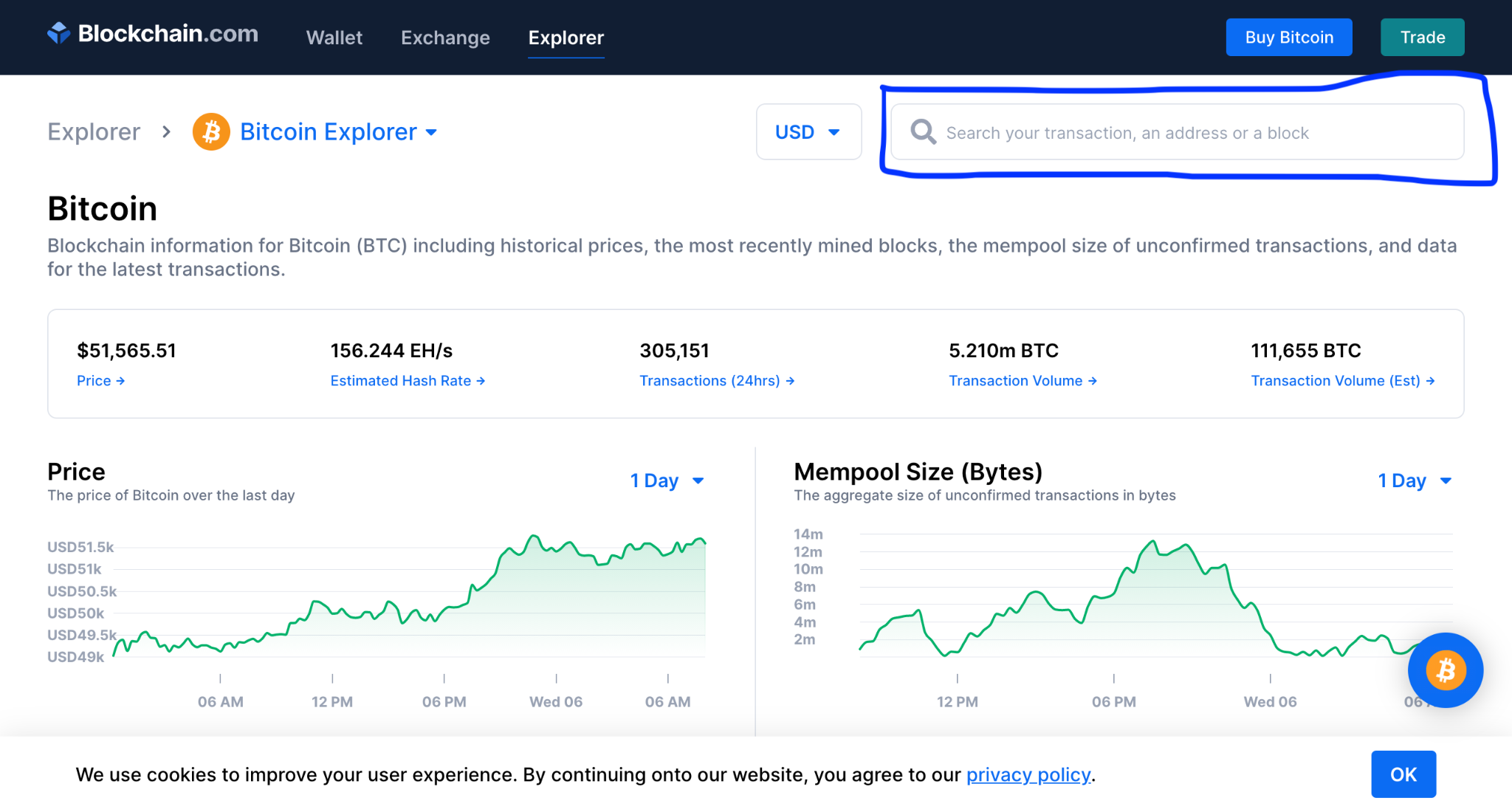
Task: Click the Bitcoin page heading
Action: click(103, 209)
